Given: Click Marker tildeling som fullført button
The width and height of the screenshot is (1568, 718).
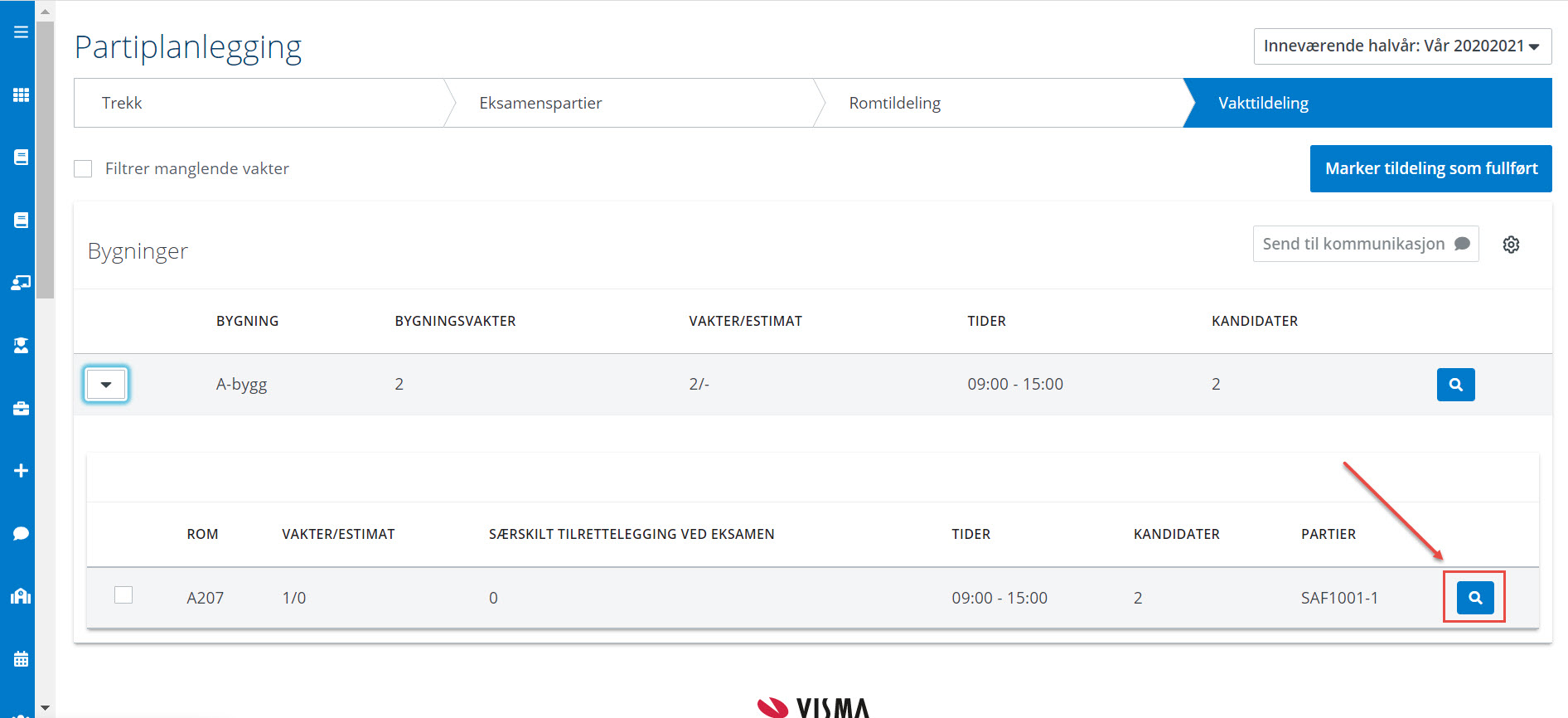Looking at the screenshot, I should (1430, 169).
